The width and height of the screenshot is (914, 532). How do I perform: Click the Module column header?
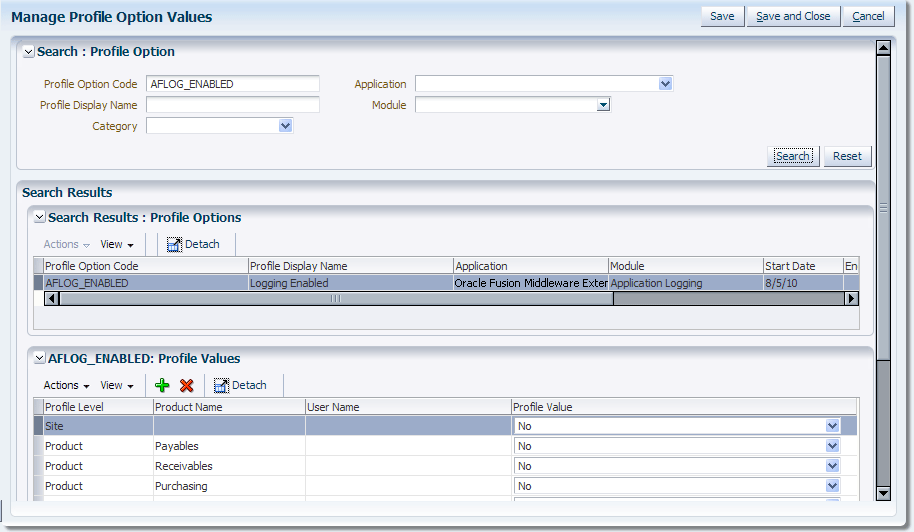point(686,266)
